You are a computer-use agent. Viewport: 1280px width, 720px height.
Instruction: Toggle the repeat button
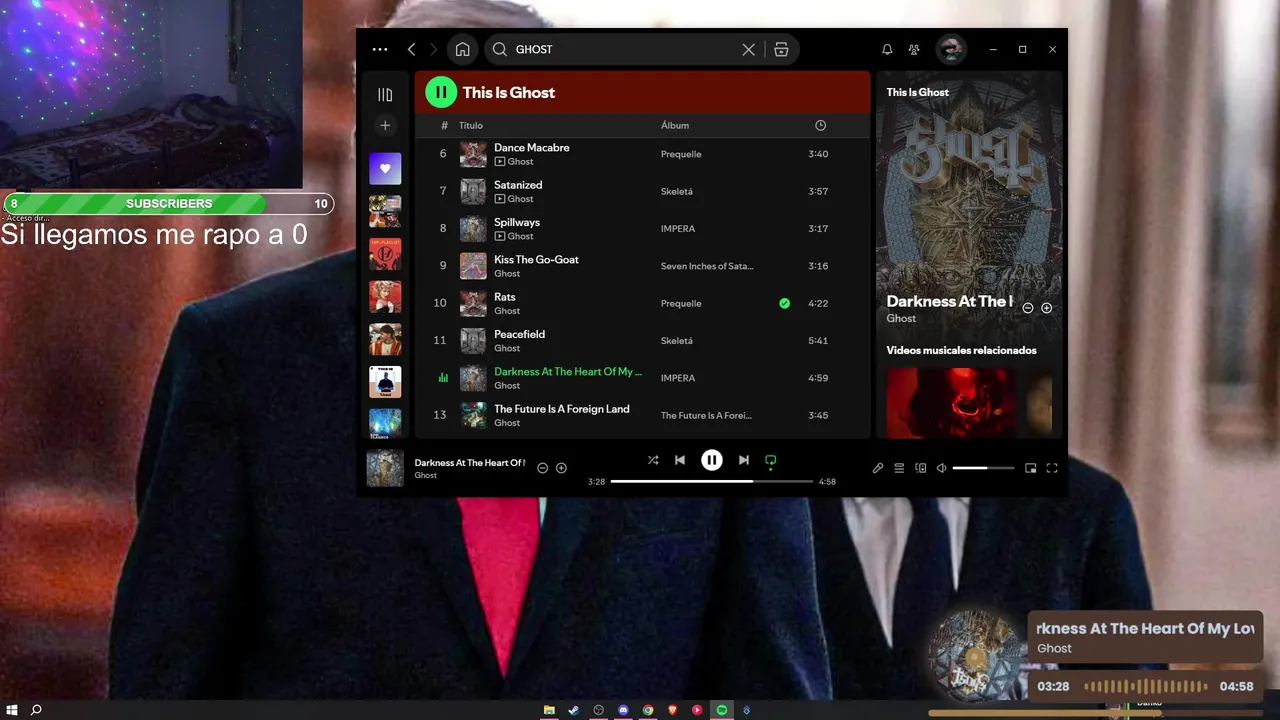(770, 460)
